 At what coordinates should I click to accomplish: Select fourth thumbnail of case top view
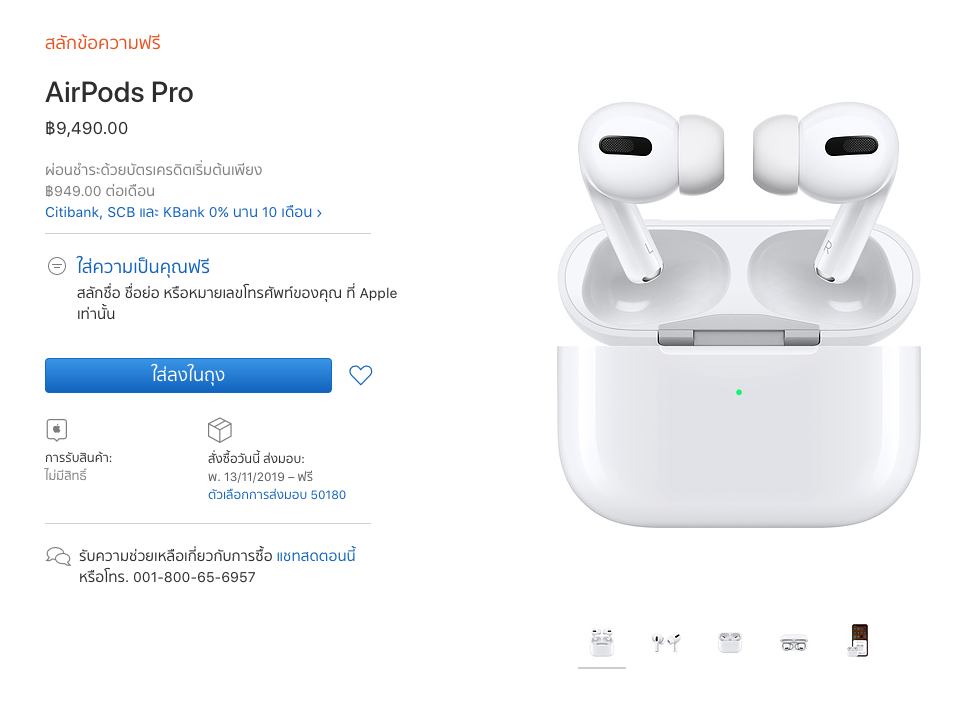point(794,644)
